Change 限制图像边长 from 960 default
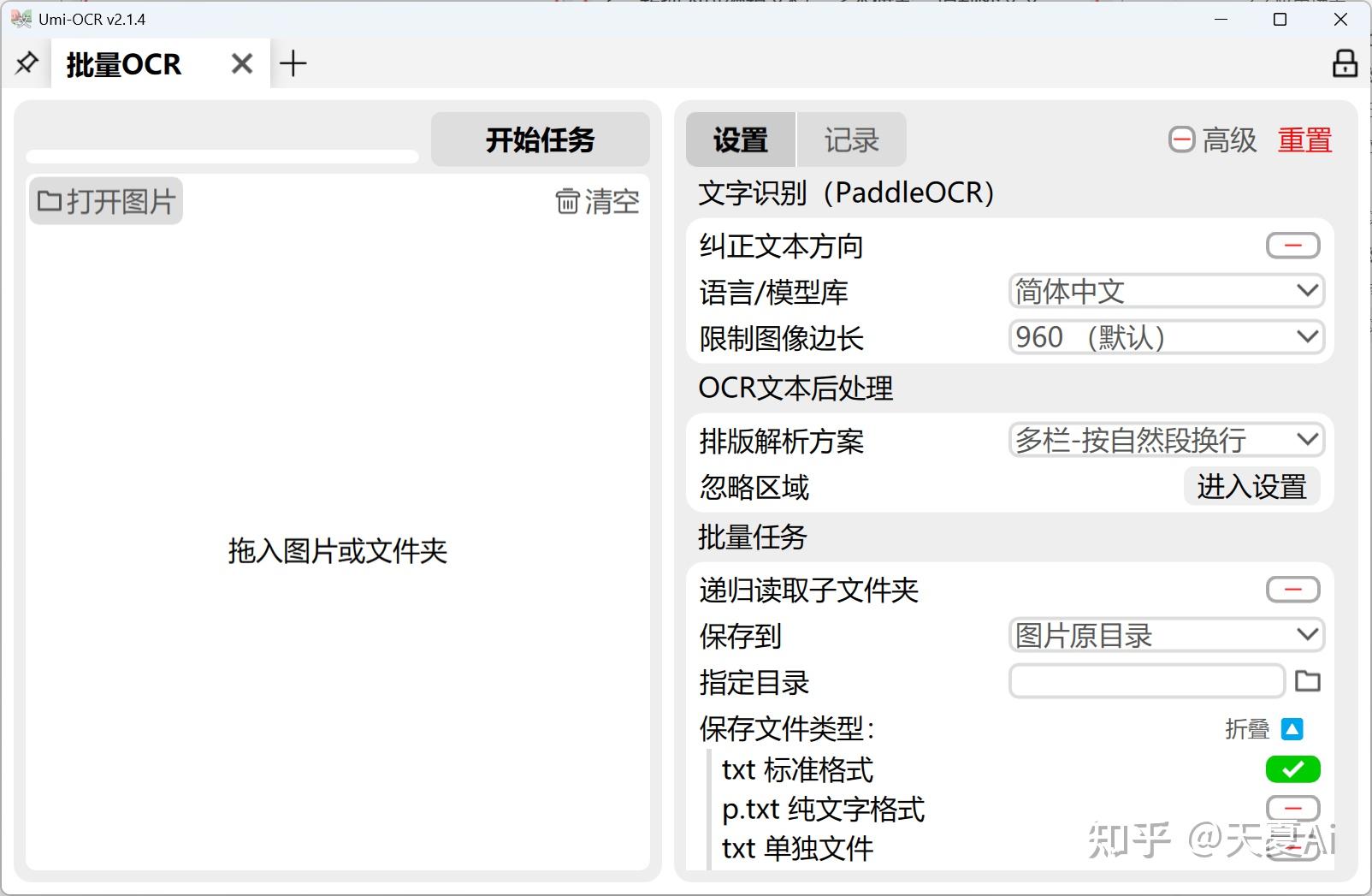Viewport: 1372px width, 896px height. tap(1166, 337)
